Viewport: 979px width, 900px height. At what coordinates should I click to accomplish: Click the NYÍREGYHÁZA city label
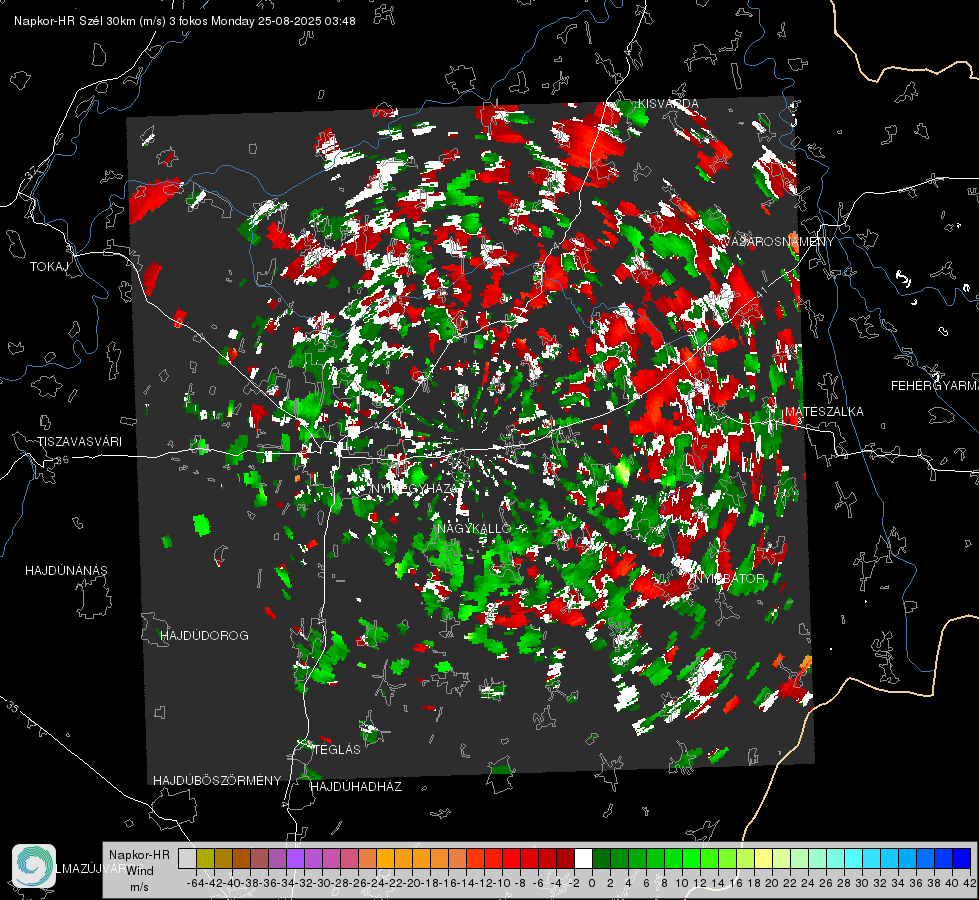click(416, 488)
